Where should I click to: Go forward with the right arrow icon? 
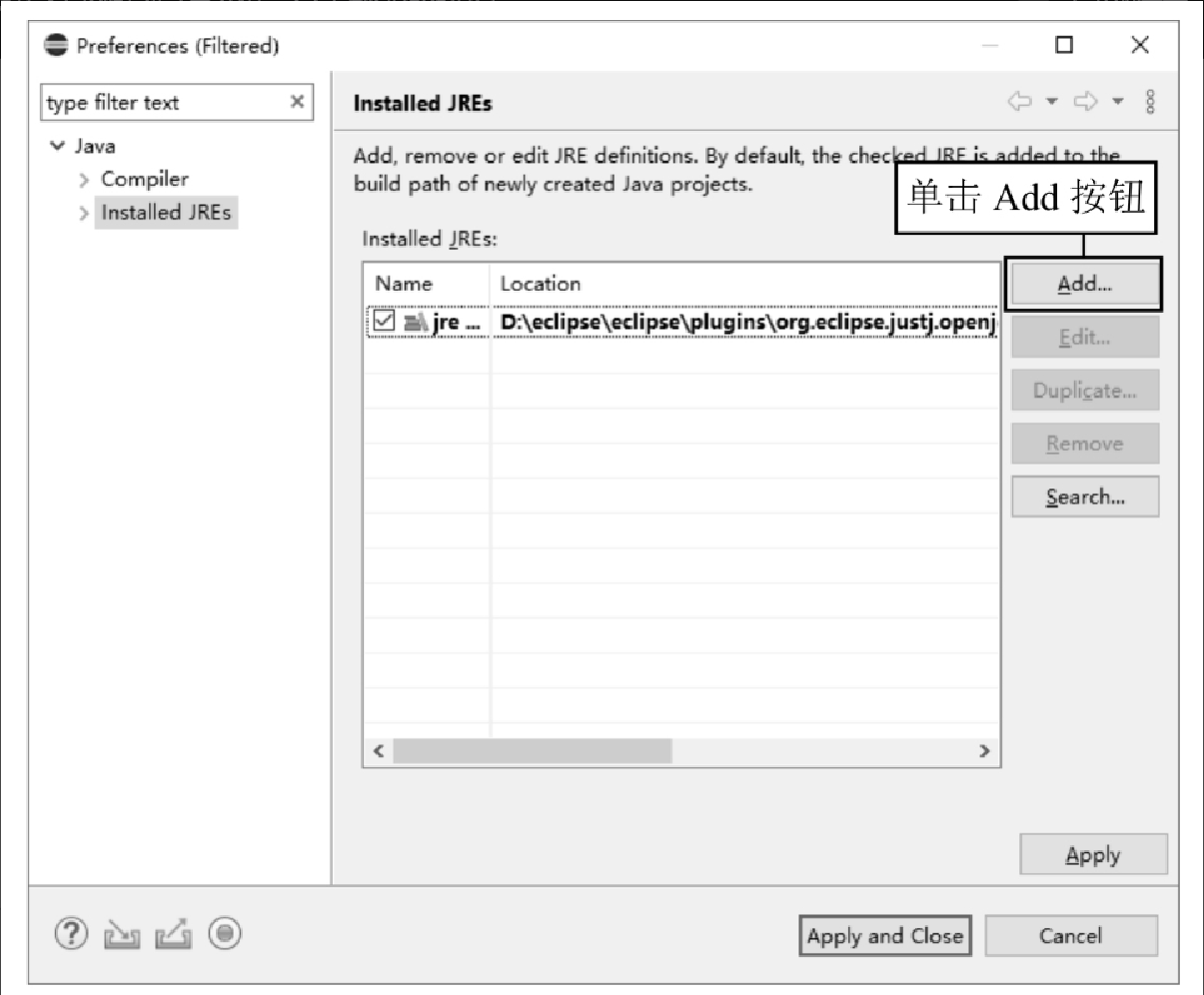[x=1086, y=102]
